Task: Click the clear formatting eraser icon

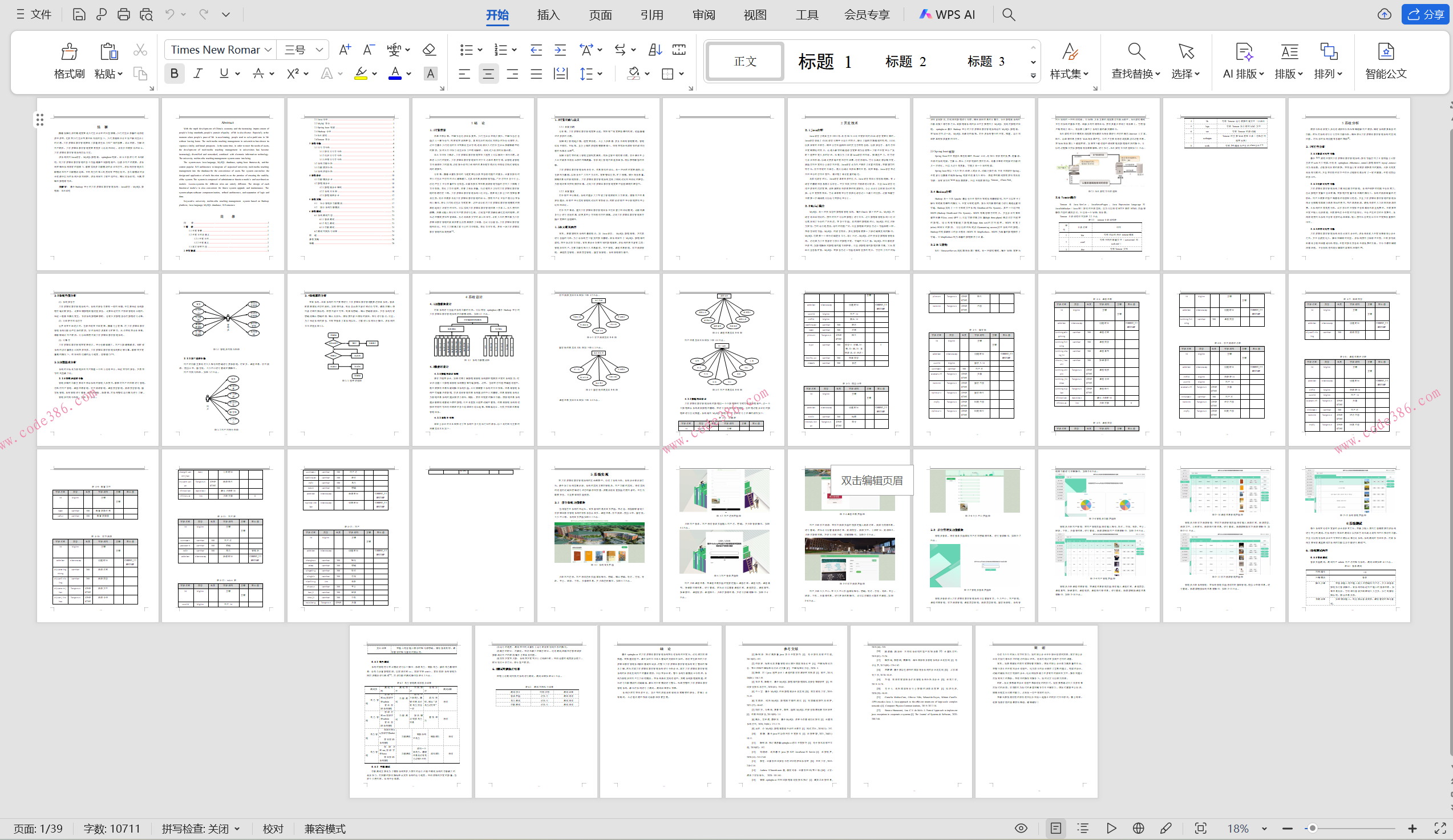Action: [429, 50]
